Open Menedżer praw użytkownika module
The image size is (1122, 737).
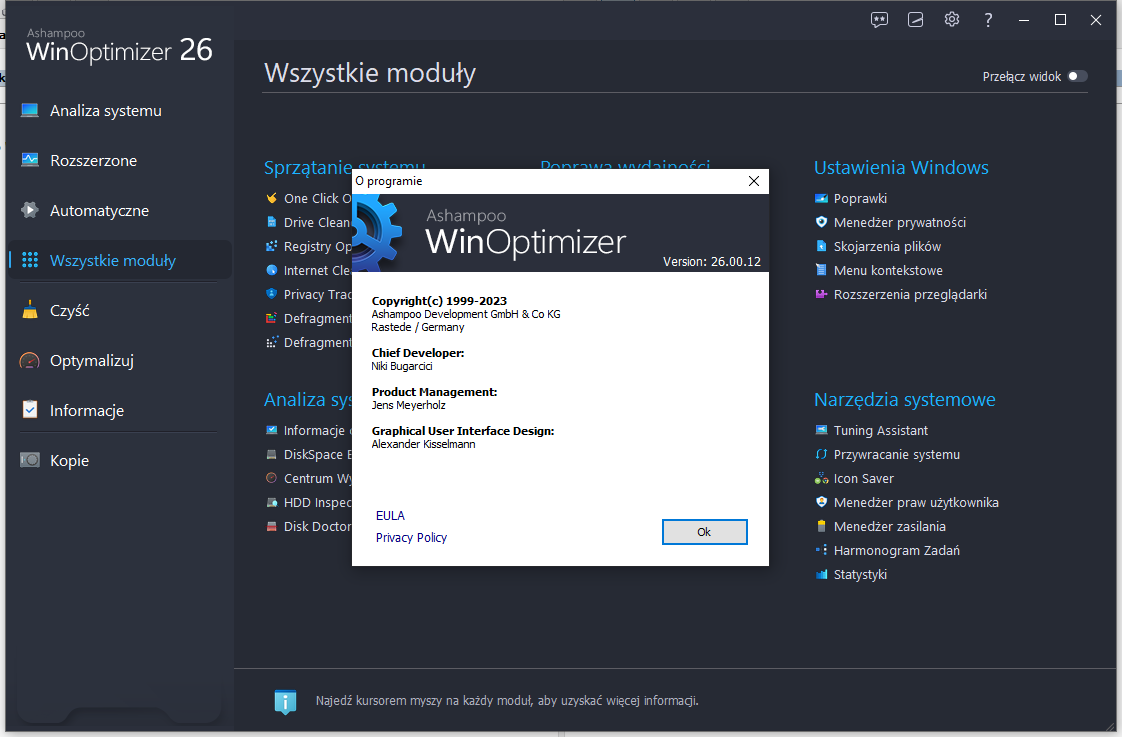click(916, 503)
